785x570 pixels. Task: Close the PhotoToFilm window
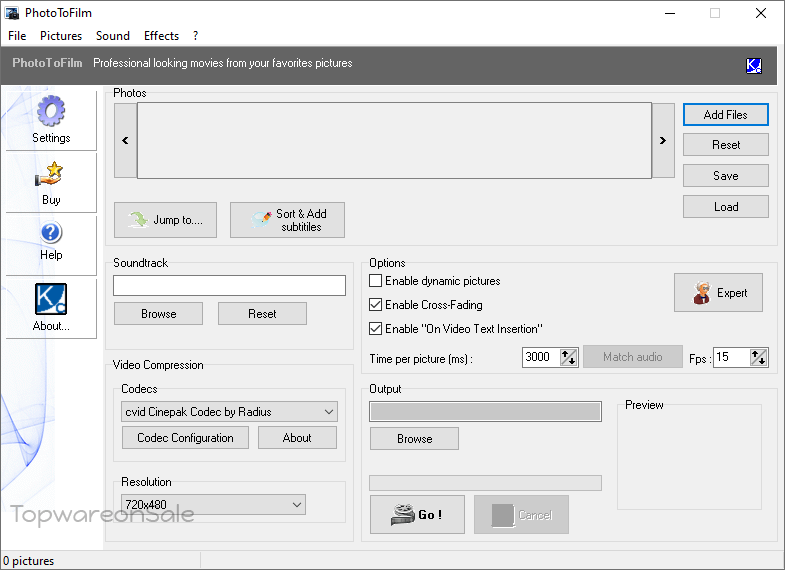click(x=761, y=13)
